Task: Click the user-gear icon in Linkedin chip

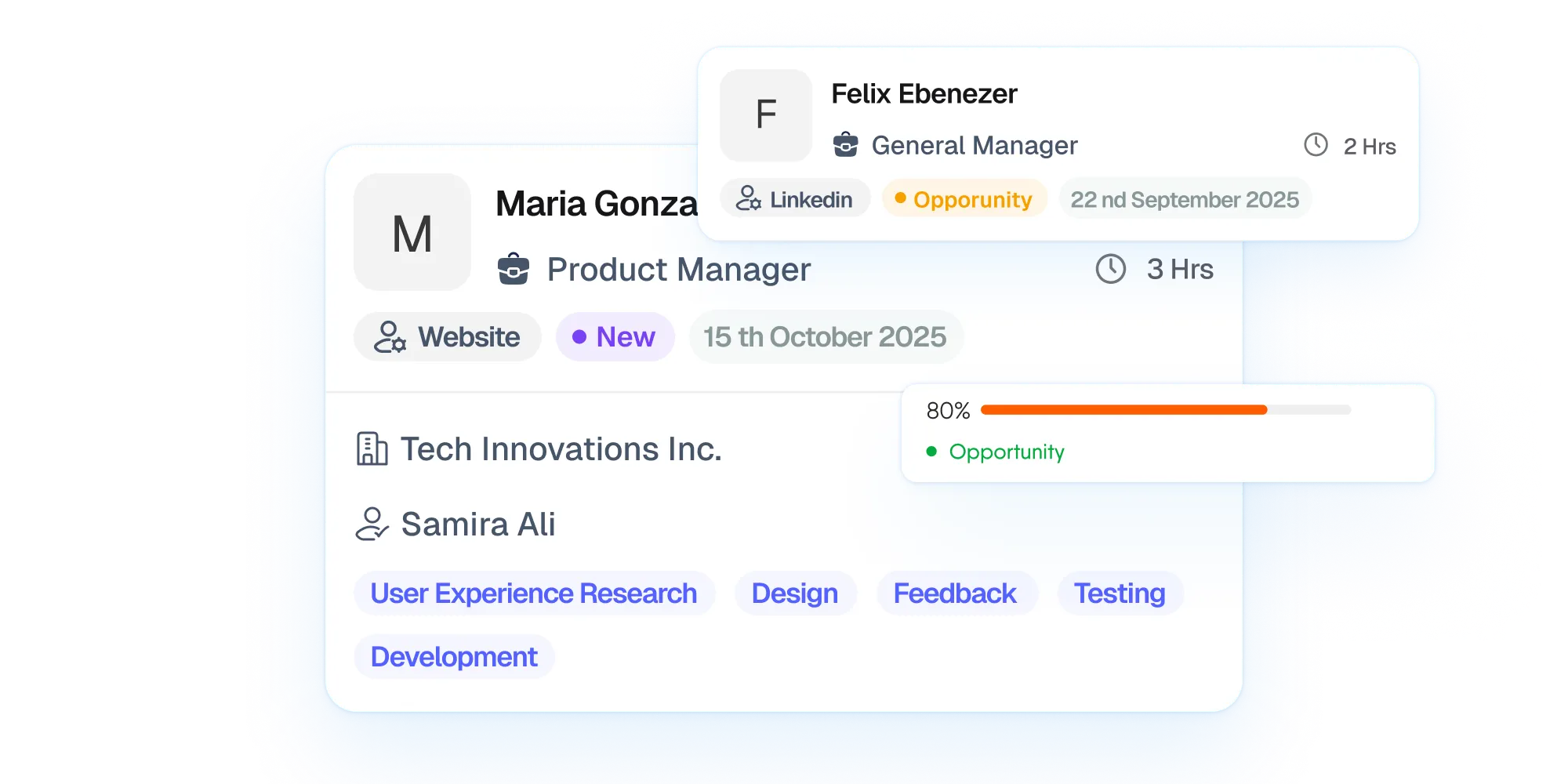Action: [748, 198]
